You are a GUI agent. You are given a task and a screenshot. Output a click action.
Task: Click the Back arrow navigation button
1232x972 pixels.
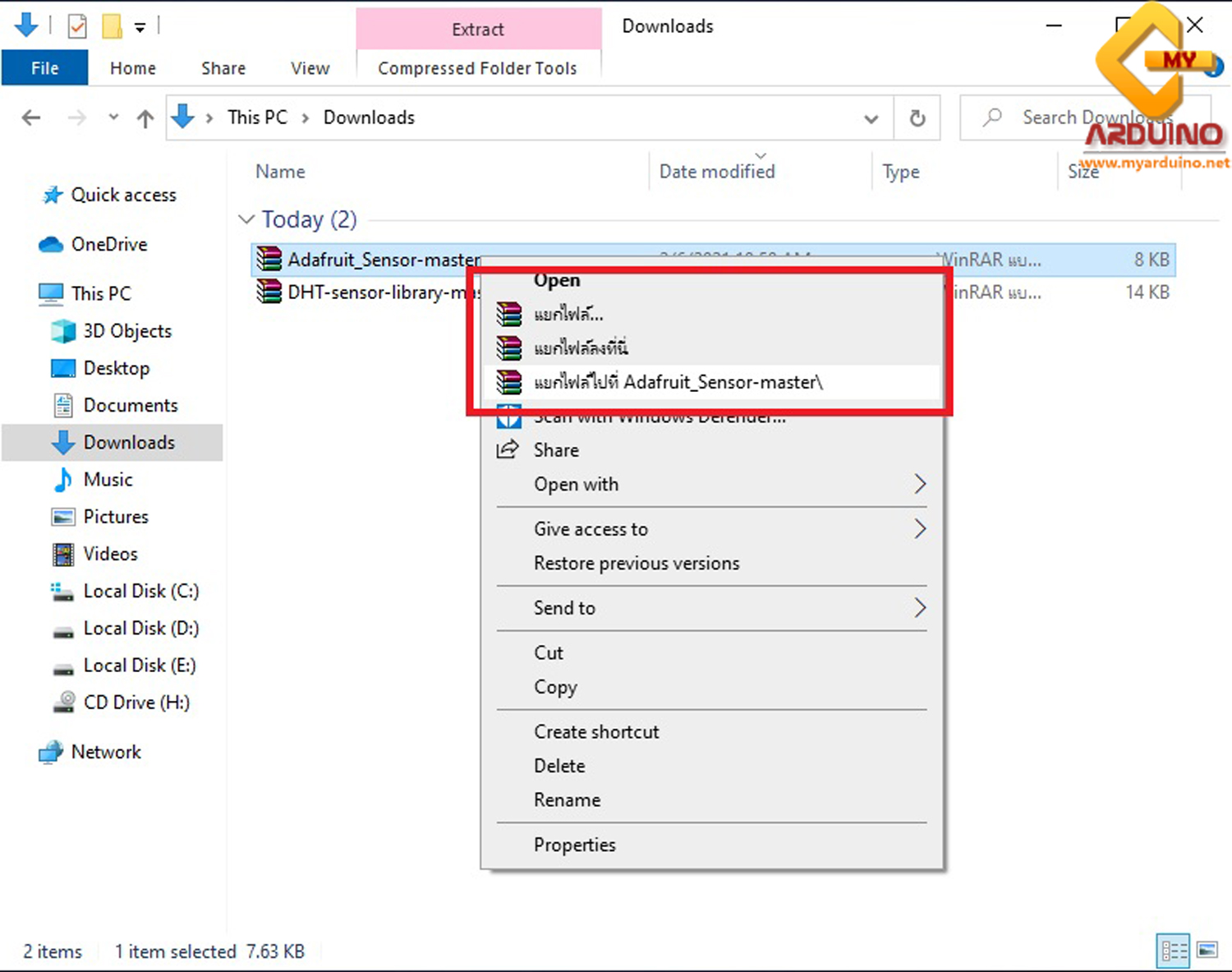pyautogui.click(x=31, y=118)
